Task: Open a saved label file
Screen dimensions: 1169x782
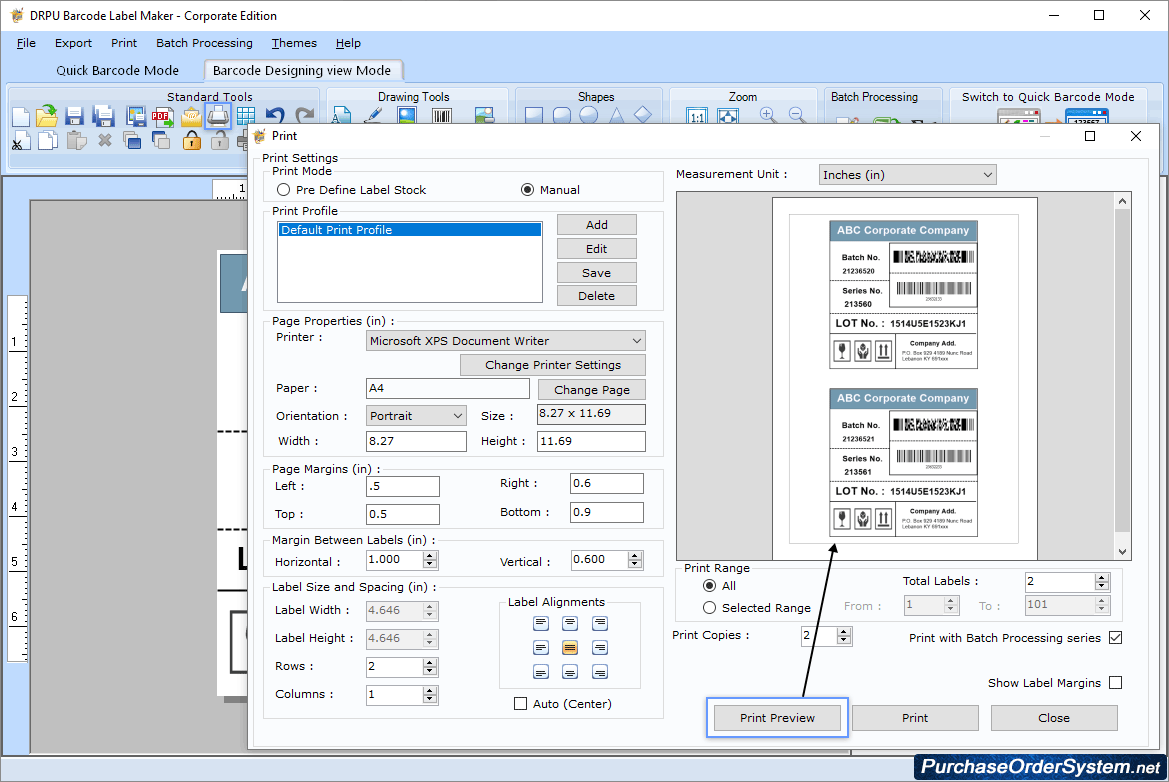Action: click(x=46, y=115)
